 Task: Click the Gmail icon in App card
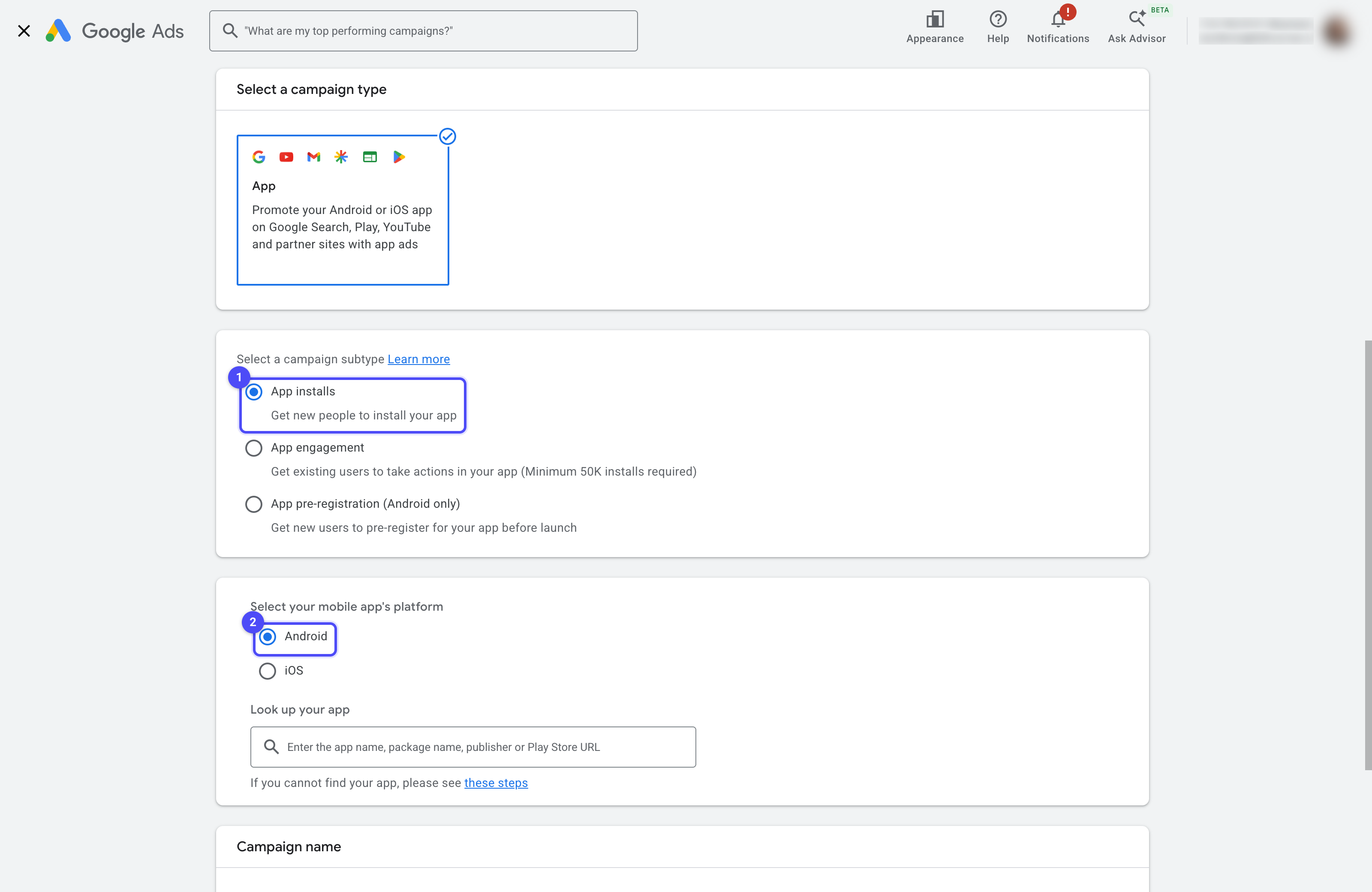coord(313,157)
